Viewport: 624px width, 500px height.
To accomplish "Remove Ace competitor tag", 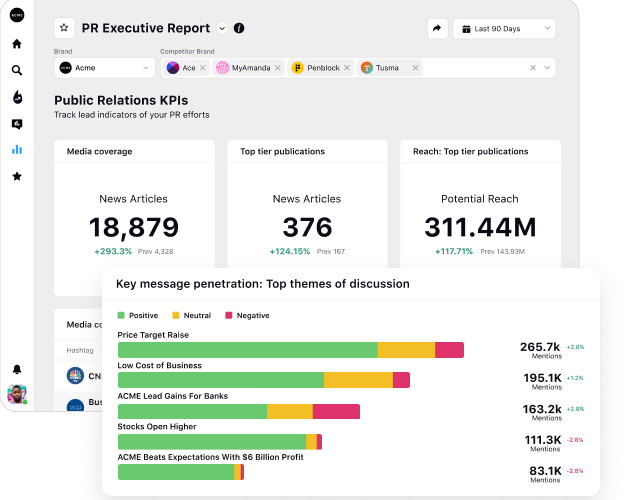I will (x=203, y=68).
